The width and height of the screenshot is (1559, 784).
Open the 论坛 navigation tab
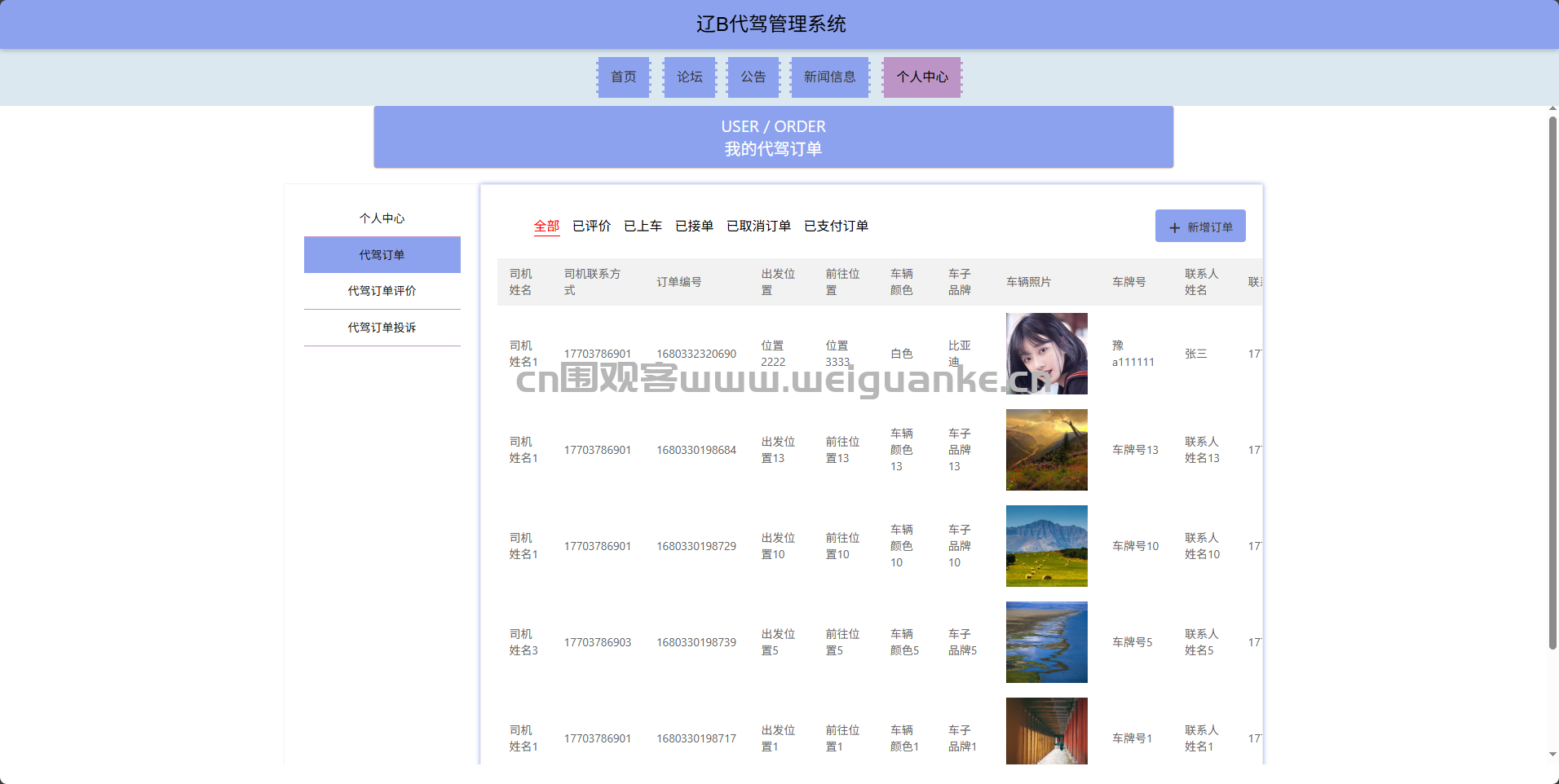pyautogui.click(x=690, y=77)
